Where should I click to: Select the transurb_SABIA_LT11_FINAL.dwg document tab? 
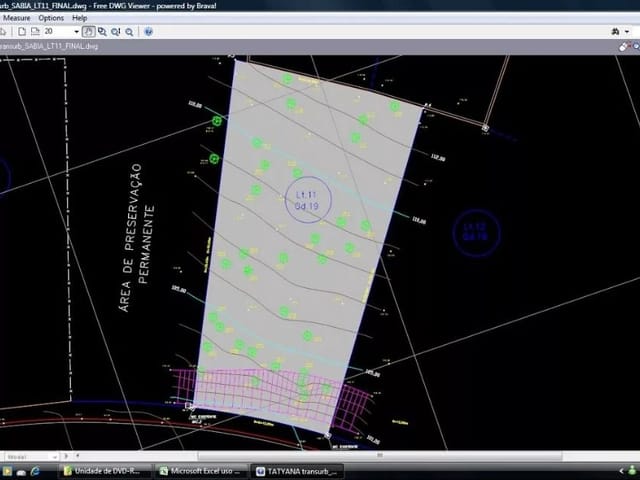tap(48, 46)
